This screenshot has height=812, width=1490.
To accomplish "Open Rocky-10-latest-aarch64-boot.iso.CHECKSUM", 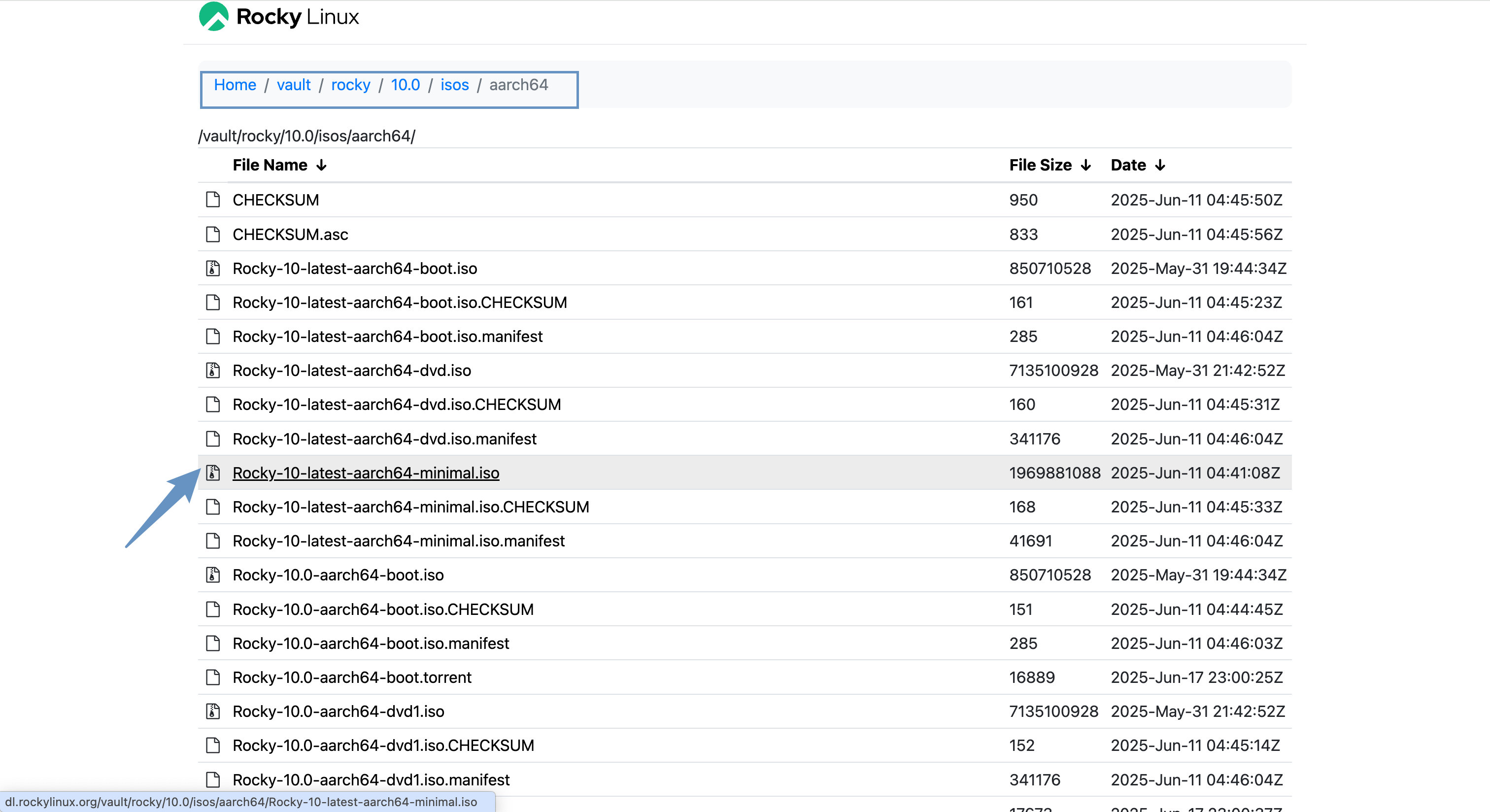I will pos(400,303).
